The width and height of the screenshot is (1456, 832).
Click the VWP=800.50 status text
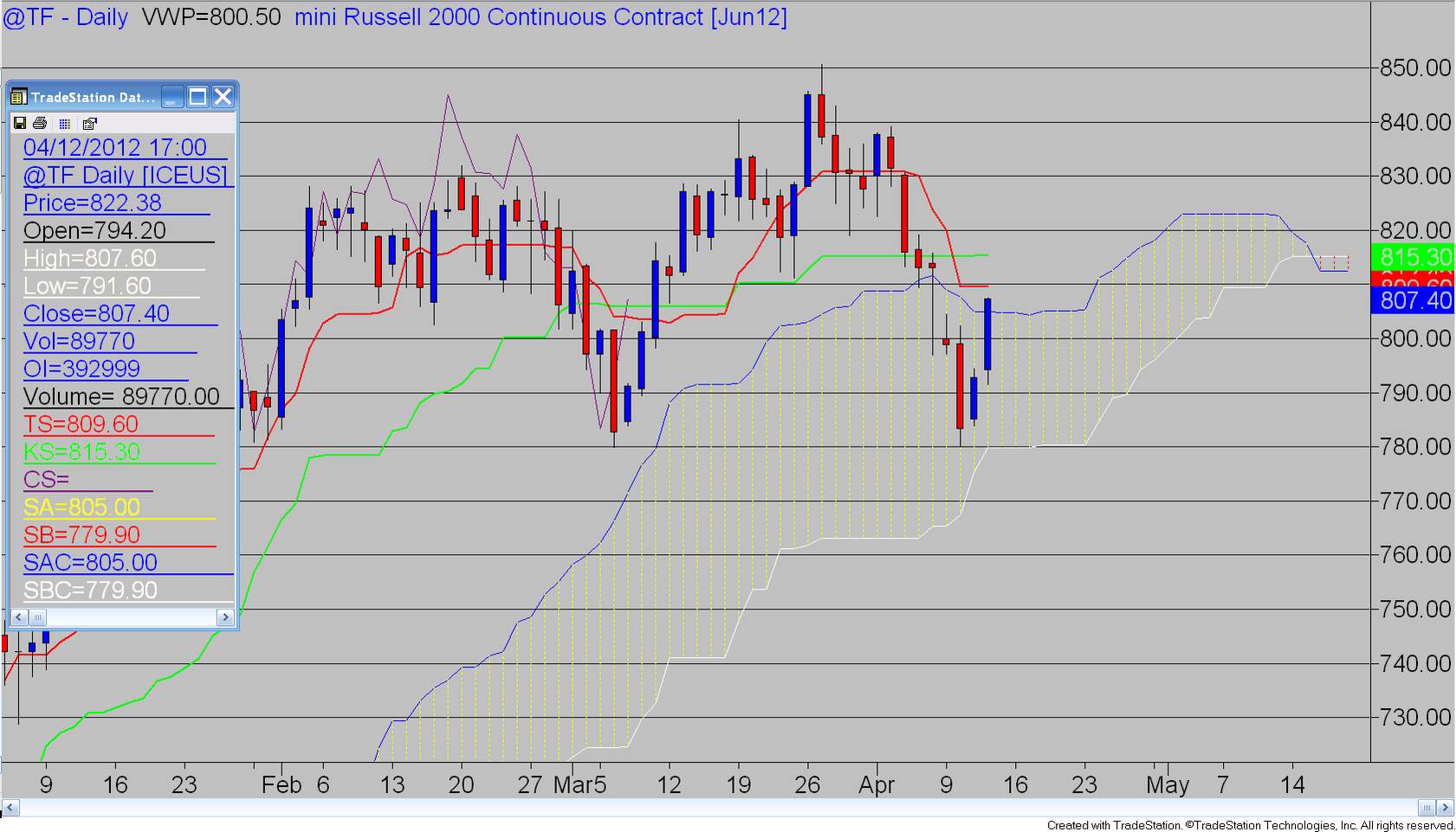(x=211, y=17)
